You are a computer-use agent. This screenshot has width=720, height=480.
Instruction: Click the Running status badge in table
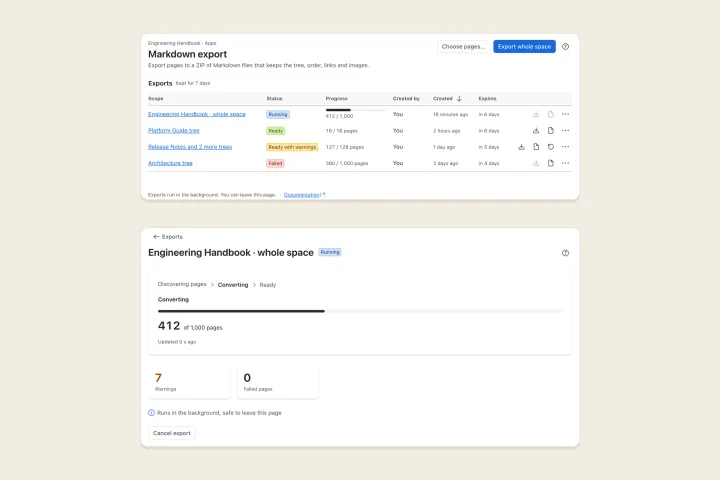tap(278, 114)
